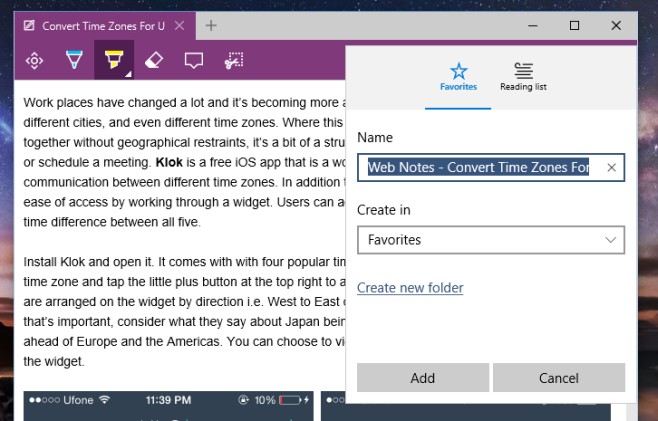Image resolution: width=658 pixels, height=421 pixels.
Task: Click the Name text input field
Action: click(x=491, y=167)
